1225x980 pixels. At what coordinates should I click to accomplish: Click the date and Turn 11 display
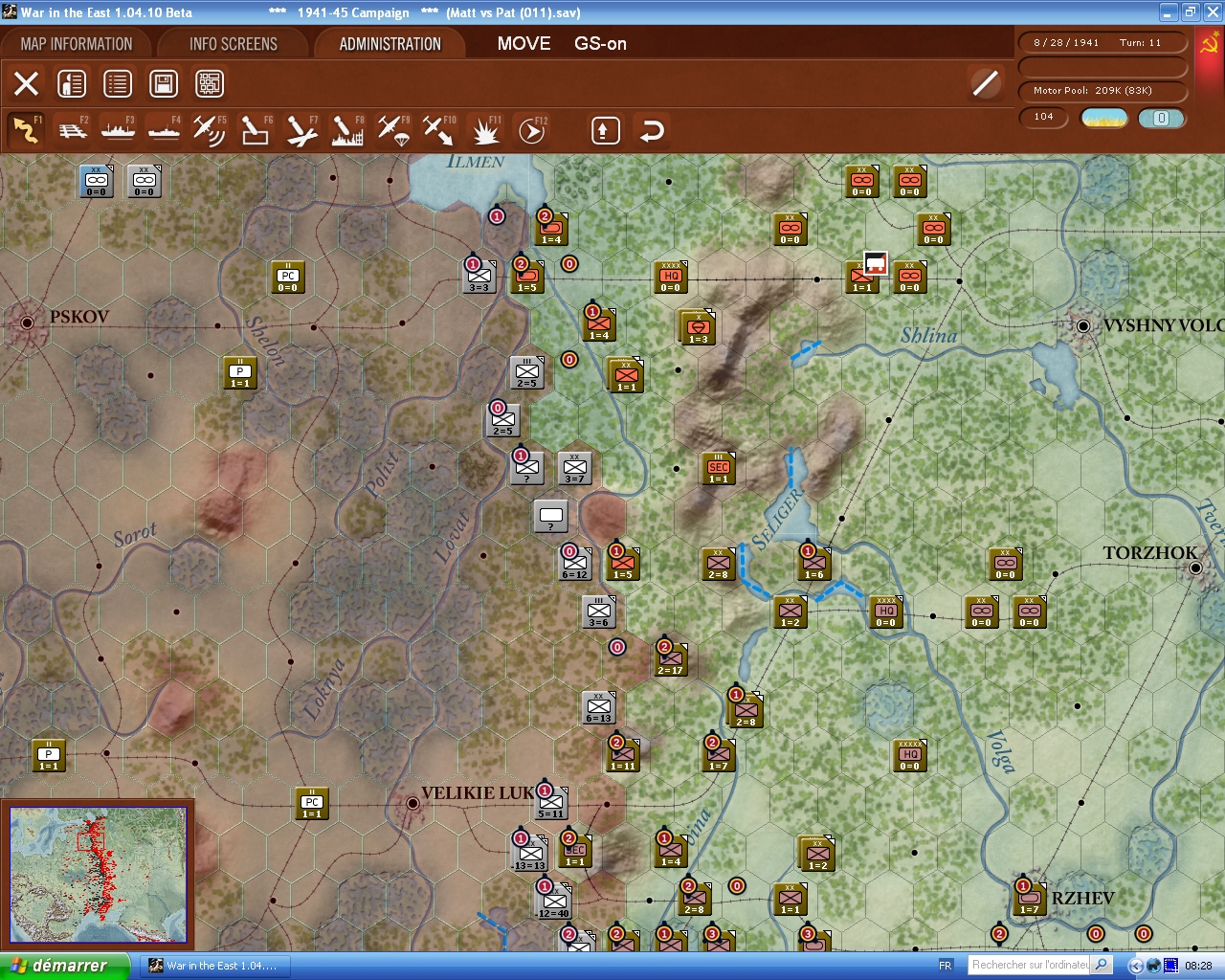point(1102,43)
